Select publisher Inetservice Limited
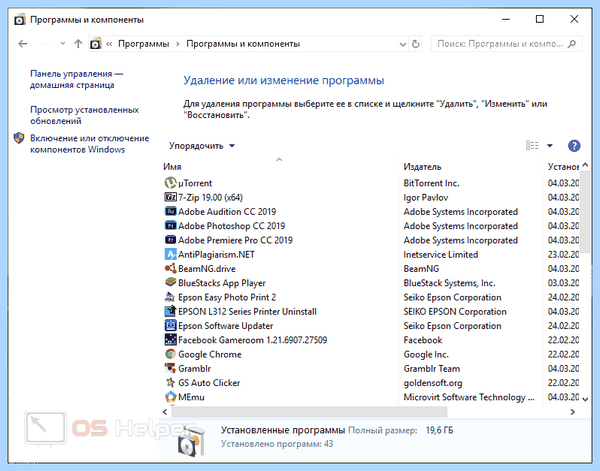 click(440, 254)
